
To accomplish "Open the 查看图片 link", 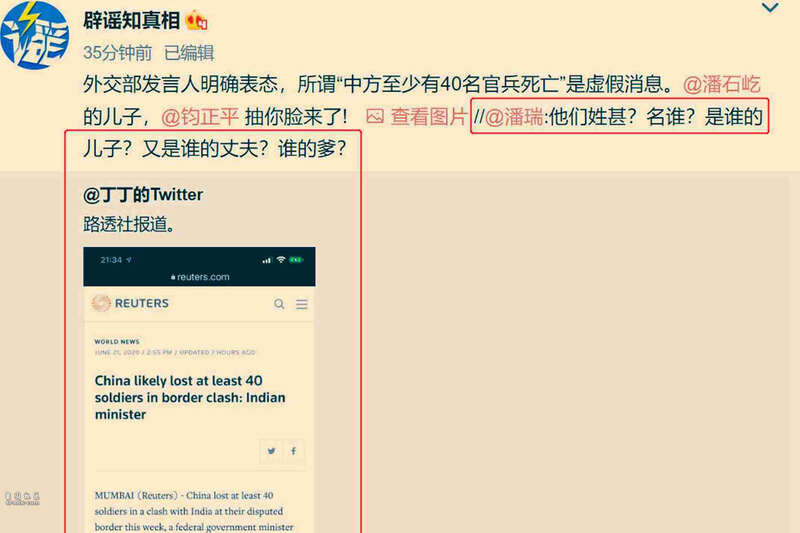I will (429, 117).
